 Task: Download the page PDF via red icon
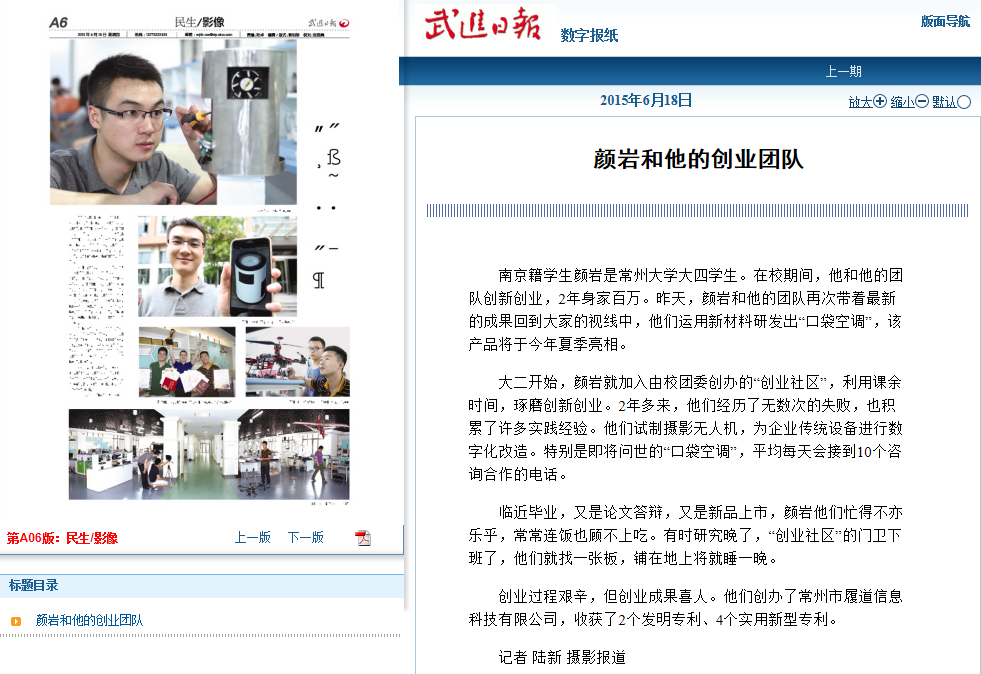click(x=363, y=538)
